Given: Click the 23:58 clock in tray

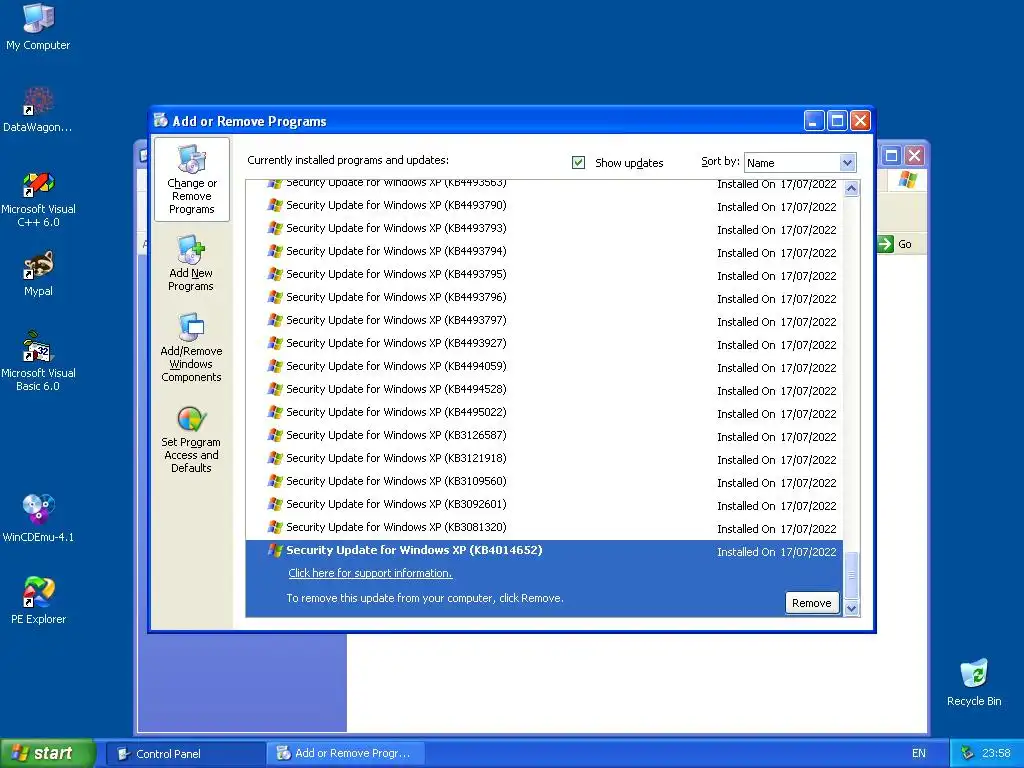Looking at the screenshot, I should [x=996, y=753].
